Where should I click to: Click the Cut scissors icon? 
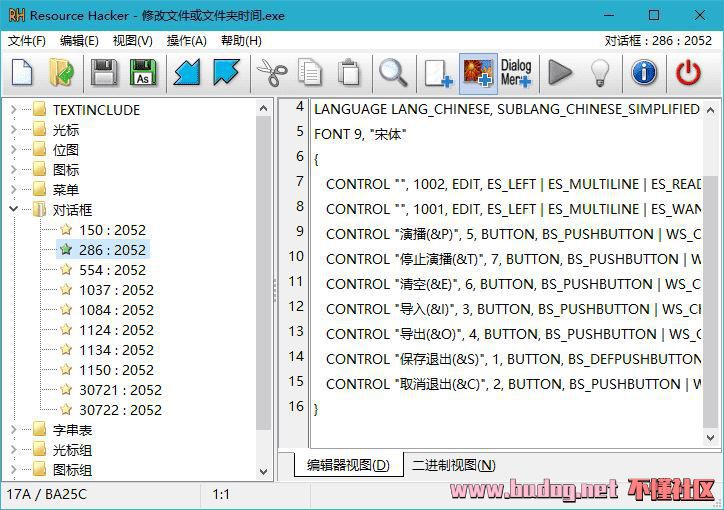pyautogui.click(x=271, y=73)
